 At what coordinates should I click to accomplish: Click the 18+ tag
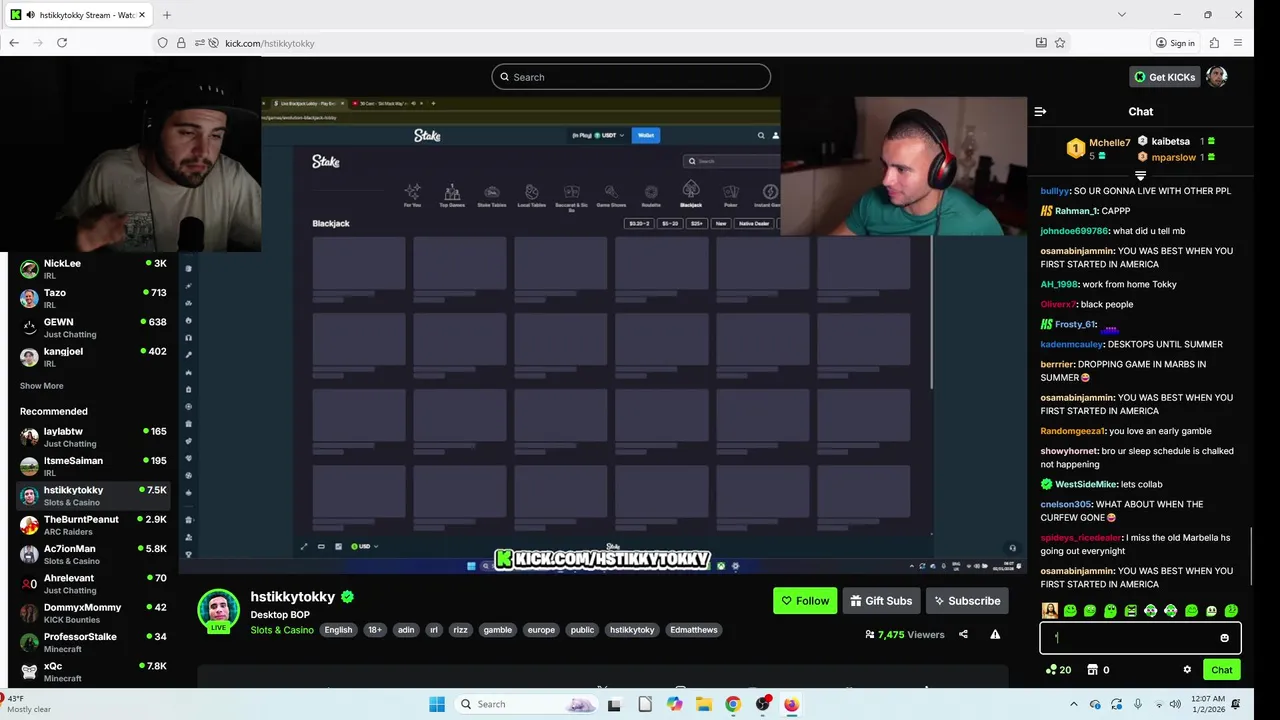tap(374, 630)
